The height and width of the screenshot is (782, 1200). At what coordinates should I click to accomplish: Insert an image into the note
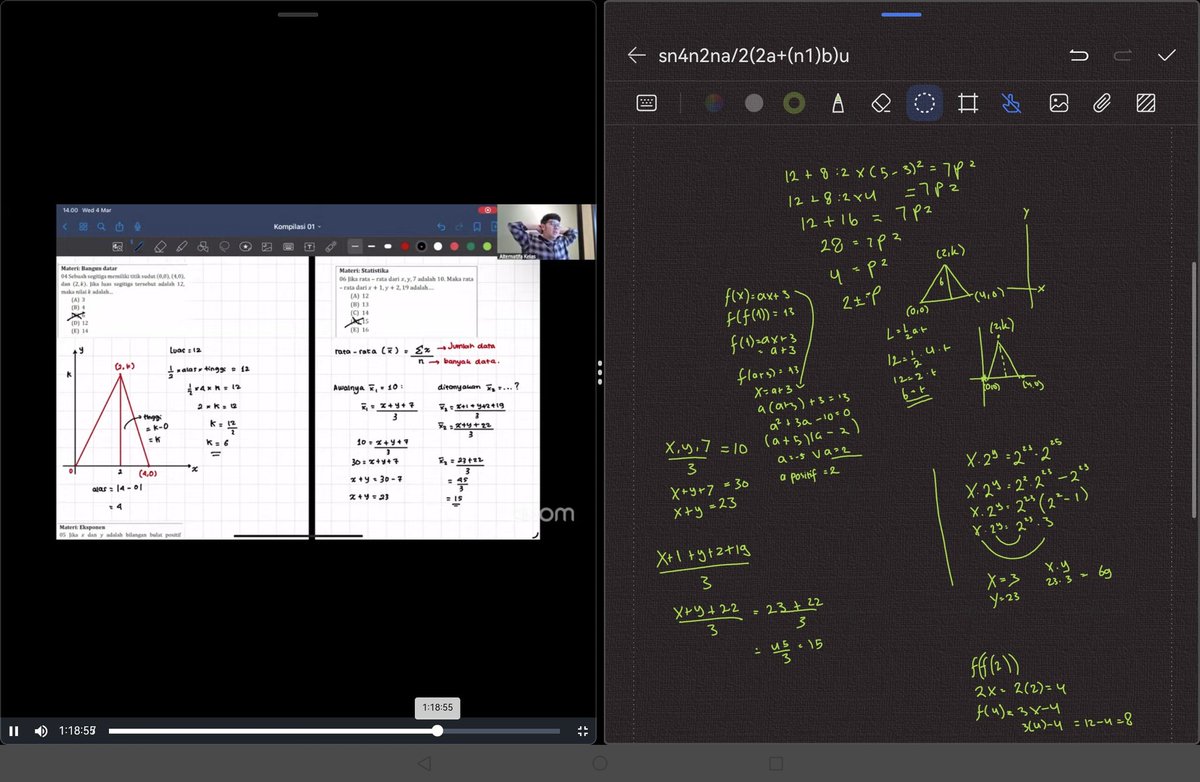coord(1058,103)
